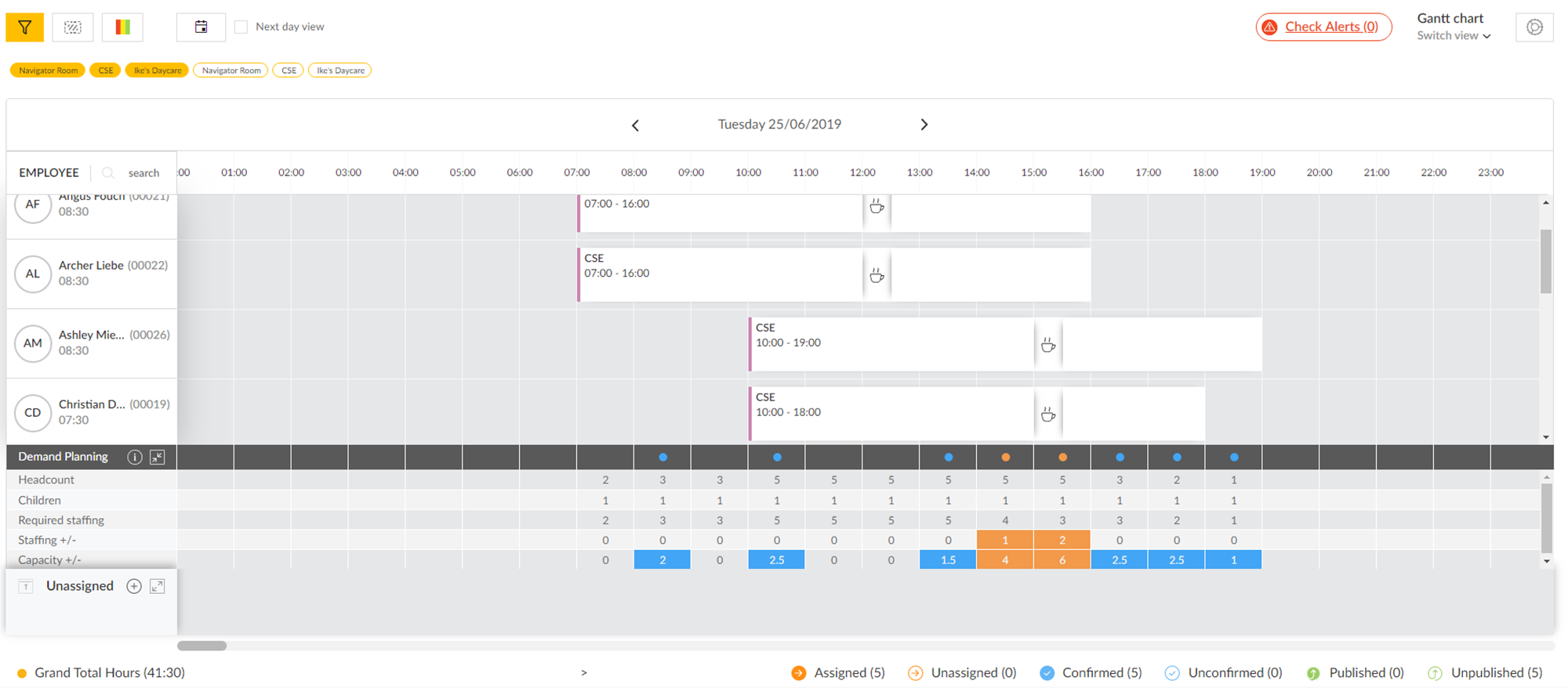Click the Demand Planning info icon
1568x688 pixels.
coord(135,457)
